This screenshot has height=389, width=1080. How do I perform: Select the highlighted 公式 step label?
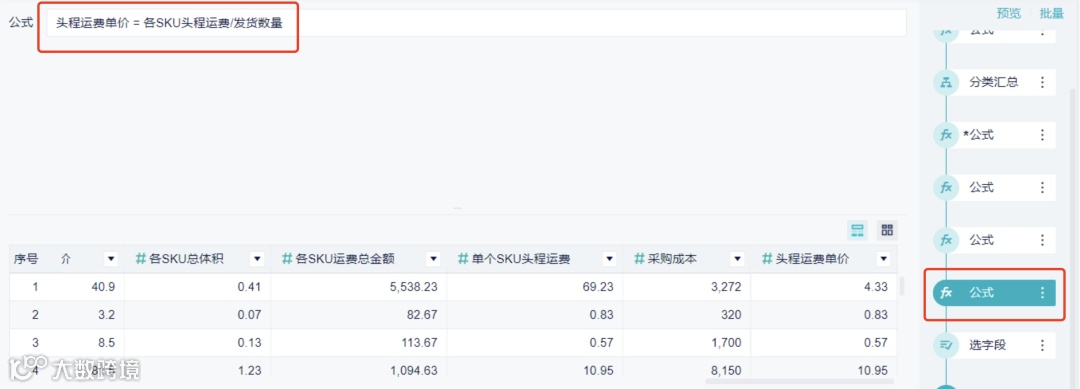[x=982, y=293]
